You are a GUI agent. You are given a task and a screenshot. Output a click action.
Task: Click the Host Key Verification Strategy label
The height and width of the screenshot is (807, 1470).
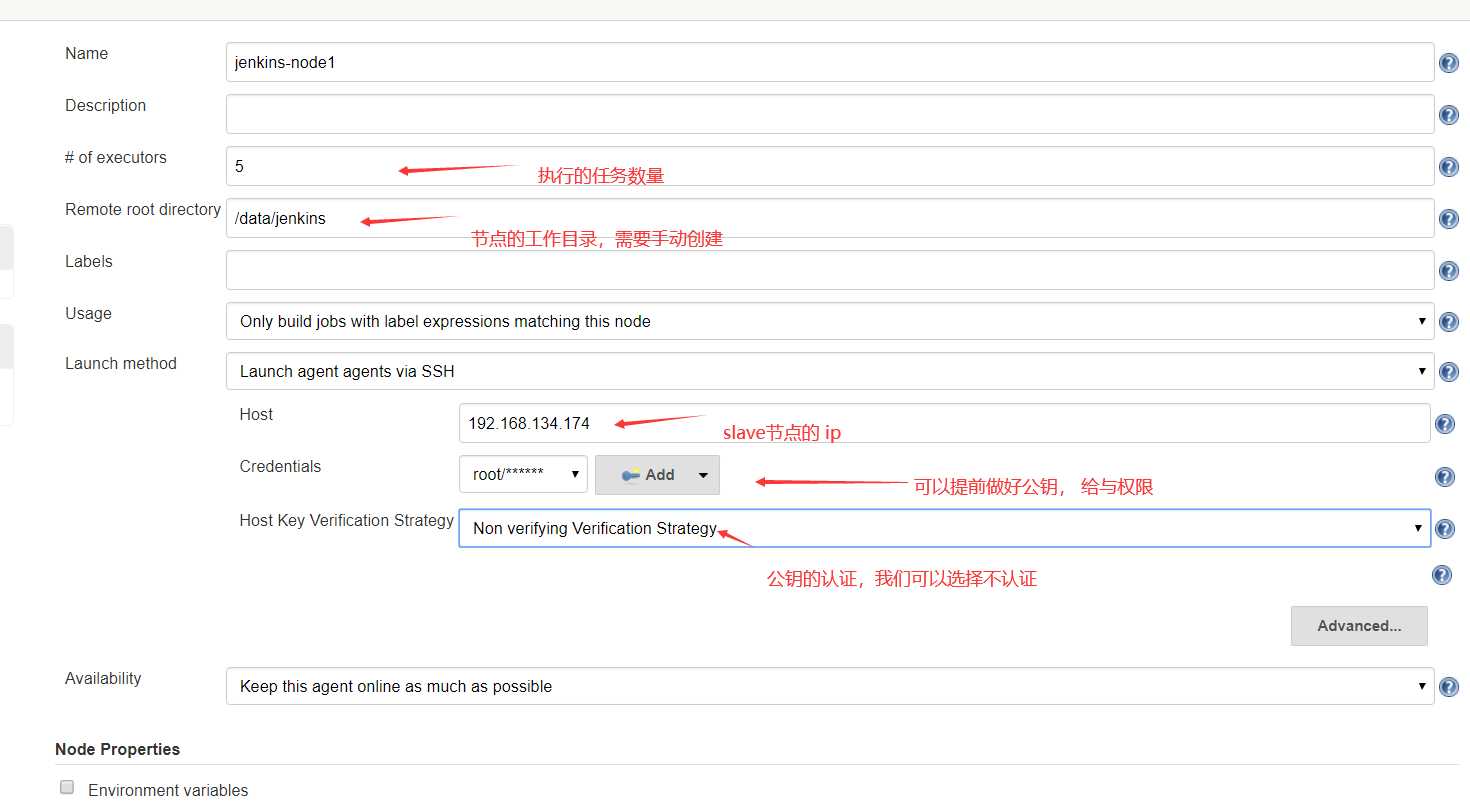point(346,520)
